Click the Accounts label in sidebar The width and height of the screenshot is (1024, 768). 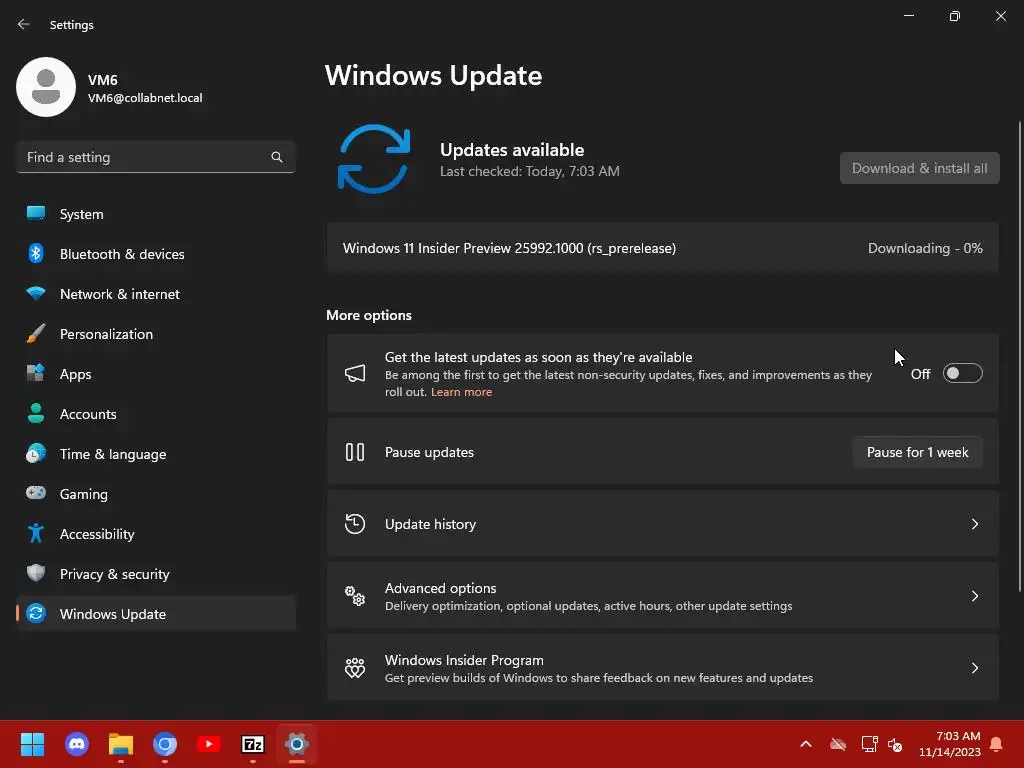(x=88, y=414)
